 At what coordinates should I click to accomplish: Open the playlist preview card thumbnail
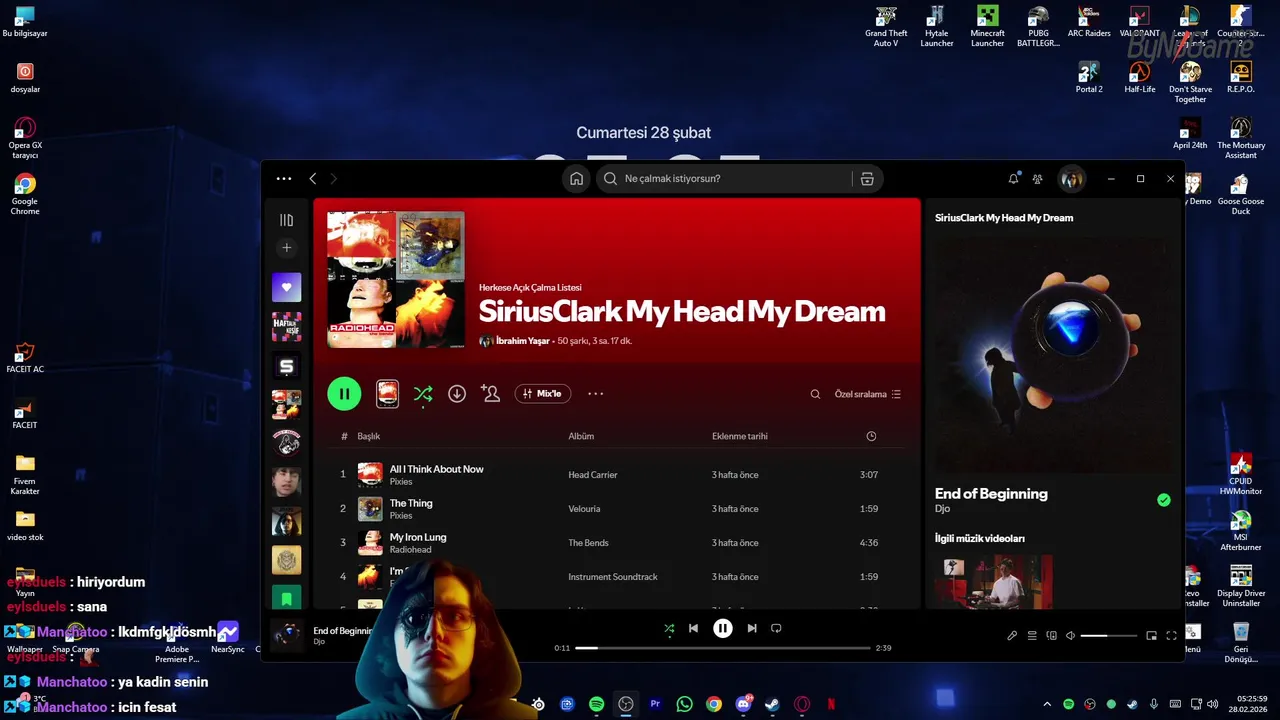[387, 394]
